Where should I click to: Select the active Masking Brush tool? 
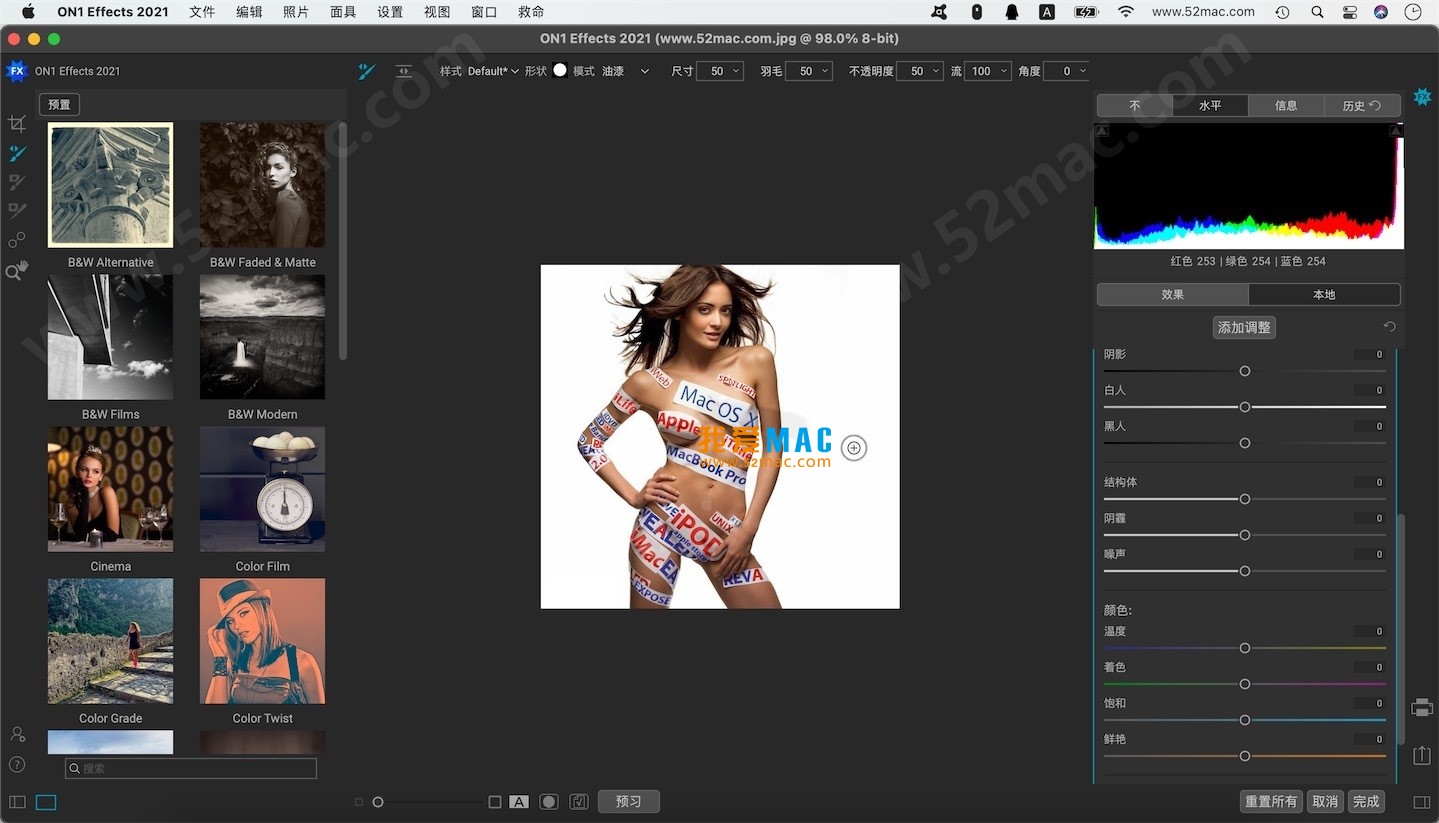click(x=17, y=153)
